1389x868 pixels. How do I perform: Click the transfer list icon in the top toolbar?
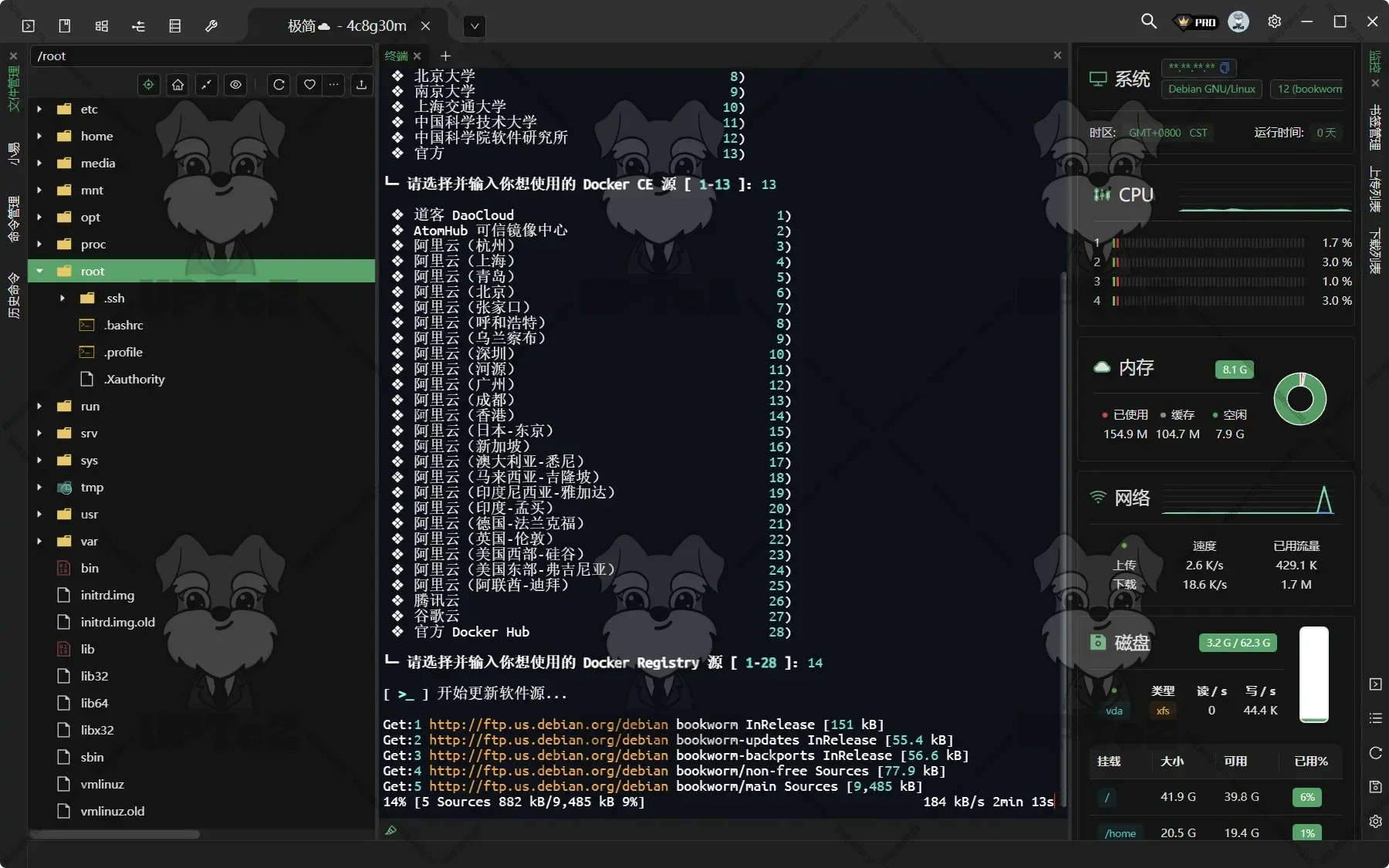pyautogui.click(x=138, y=25)
